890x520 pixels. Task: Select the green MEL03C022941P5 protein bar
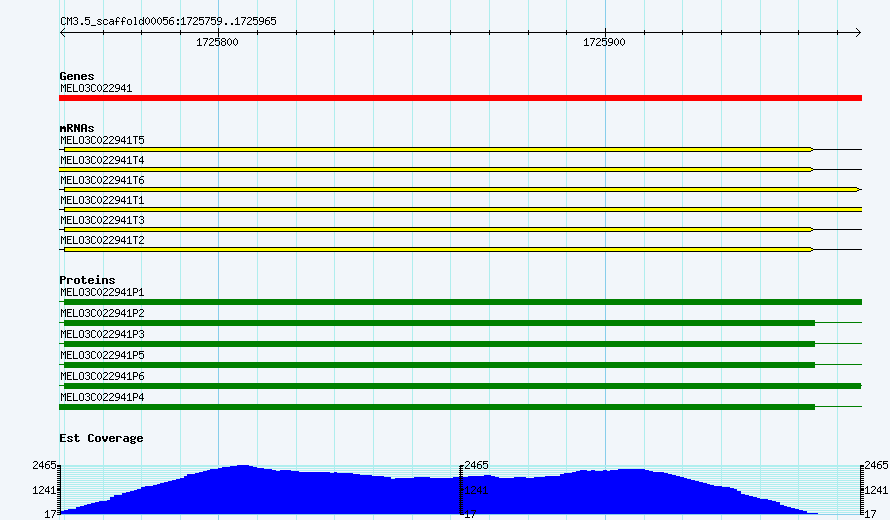[x=439, y=365]
